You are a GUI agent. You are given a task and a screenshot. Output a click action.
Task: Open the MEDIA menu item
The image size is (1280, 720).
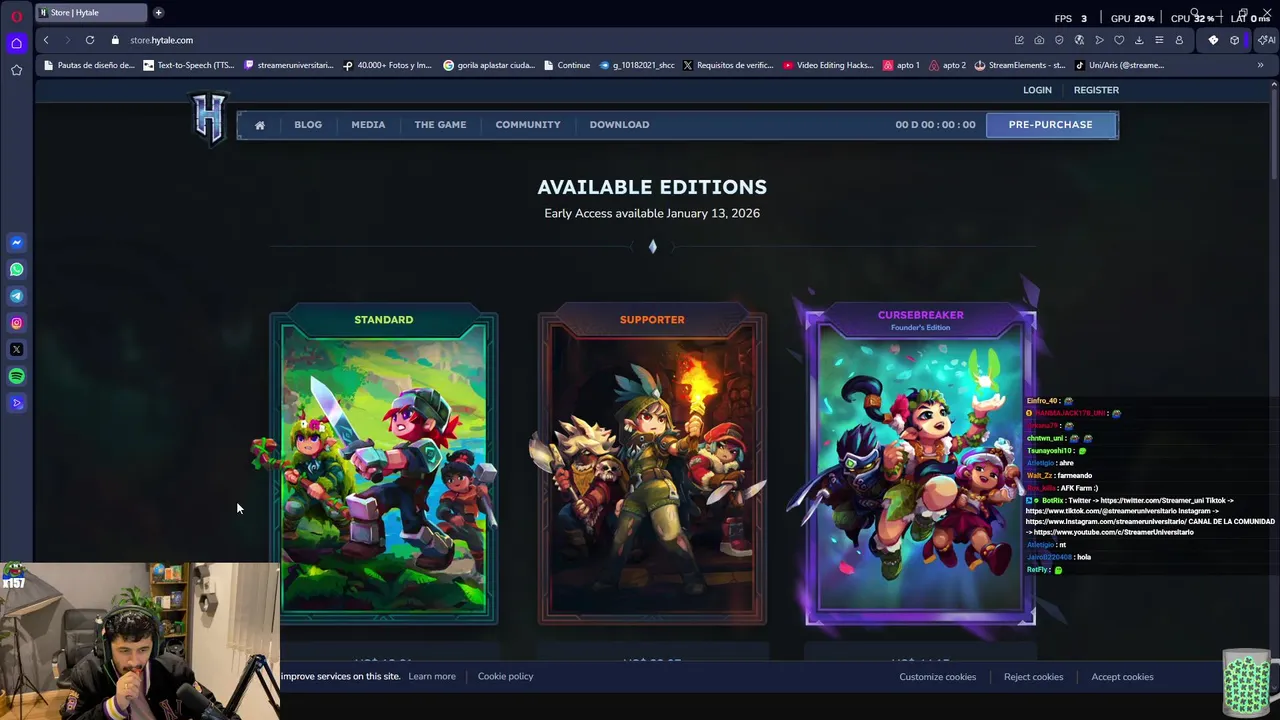[368, 124]
